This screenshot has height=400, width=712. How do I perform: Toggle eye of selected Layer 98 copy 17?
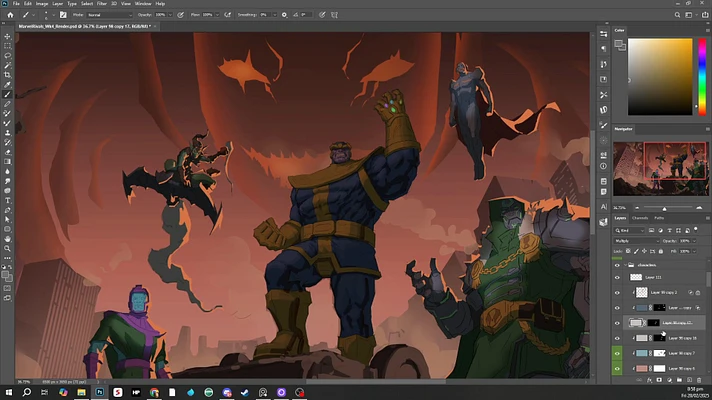[617, 323]
